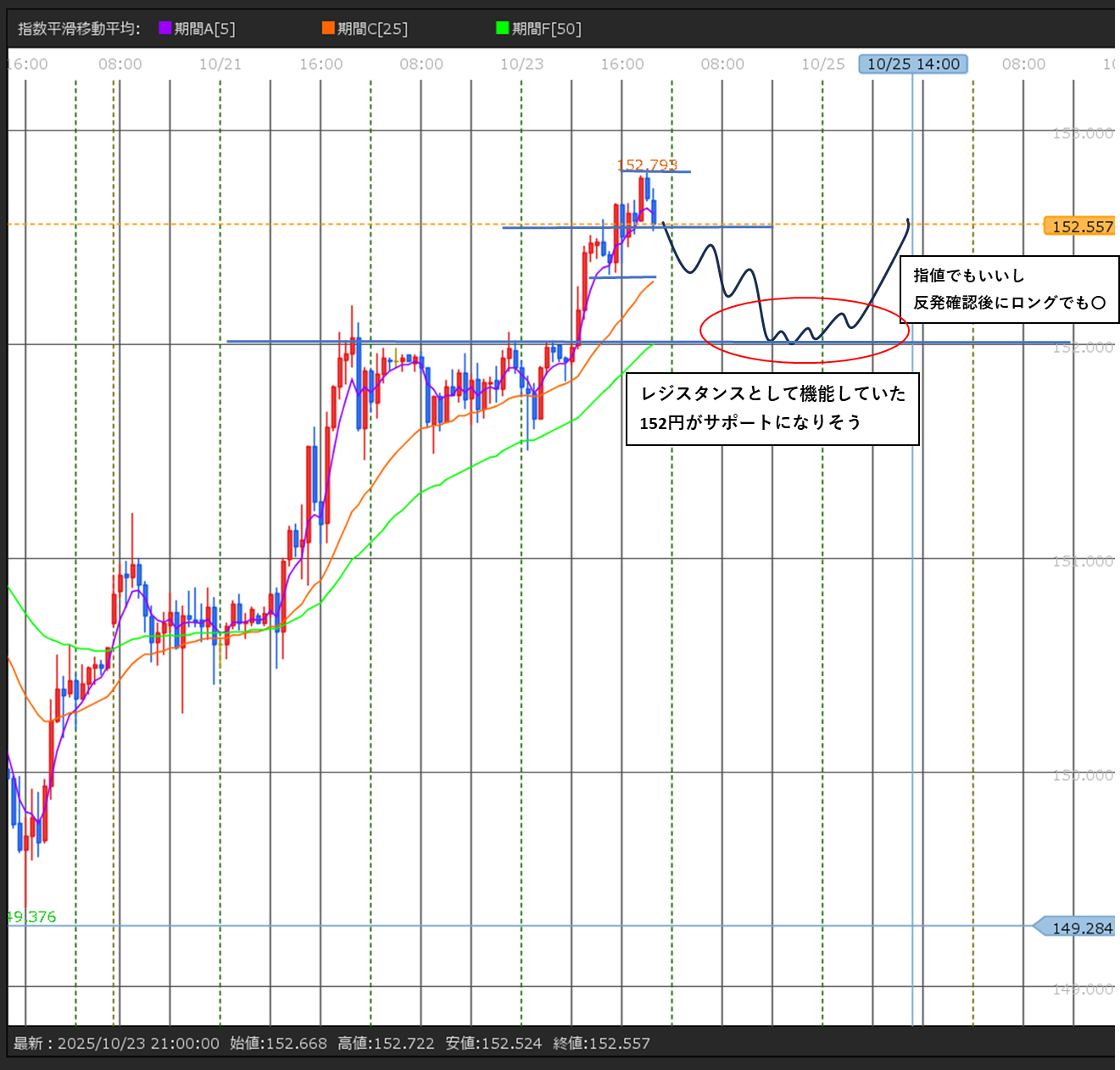Viewport: 1120px width, 1070px height.
Task: Click the orange 期間C[25] color swatch
Action: (328, 28)
